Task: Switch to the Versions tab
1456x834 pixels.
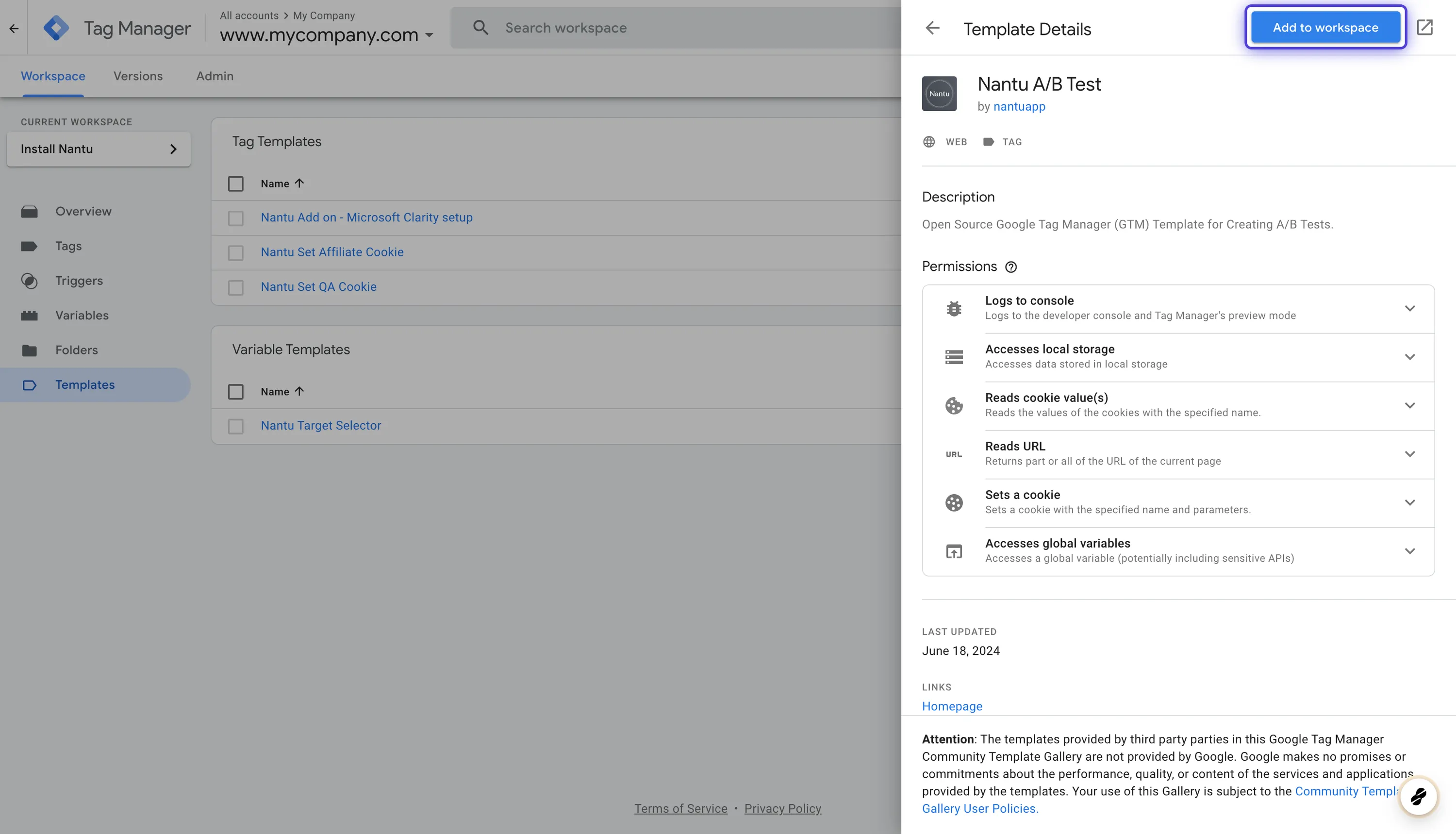Action: (138, 76)
